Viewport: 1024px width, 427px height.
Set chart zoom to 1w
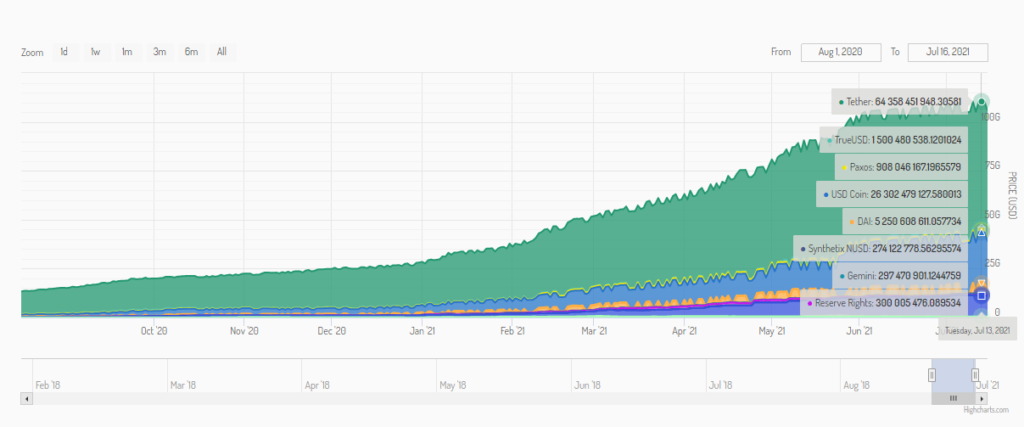[95, 52]
